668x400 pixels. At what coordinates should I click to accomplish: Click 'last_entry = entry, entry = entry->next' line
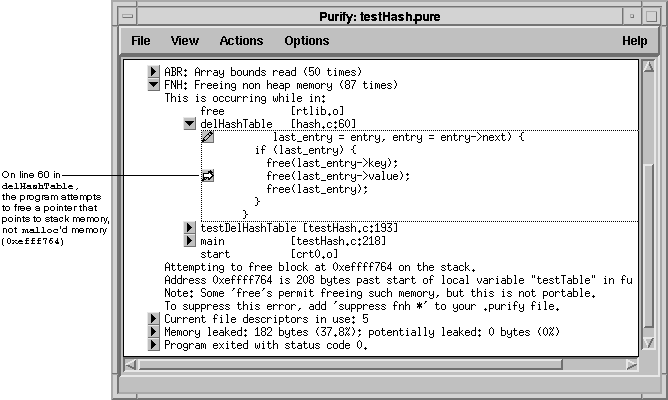(398, 137)
